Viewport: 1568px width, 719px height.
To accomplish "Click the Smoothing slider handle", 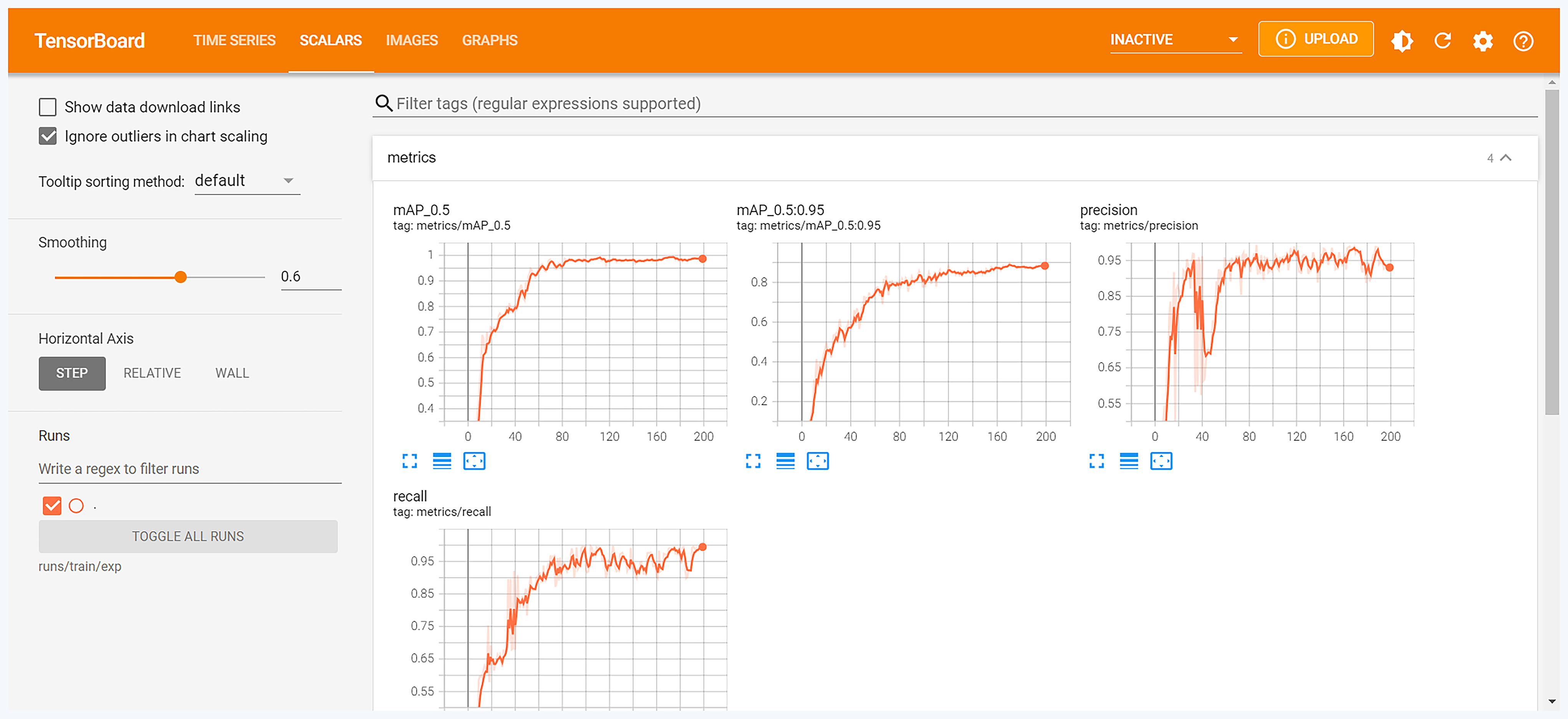I will click(180, 277).
